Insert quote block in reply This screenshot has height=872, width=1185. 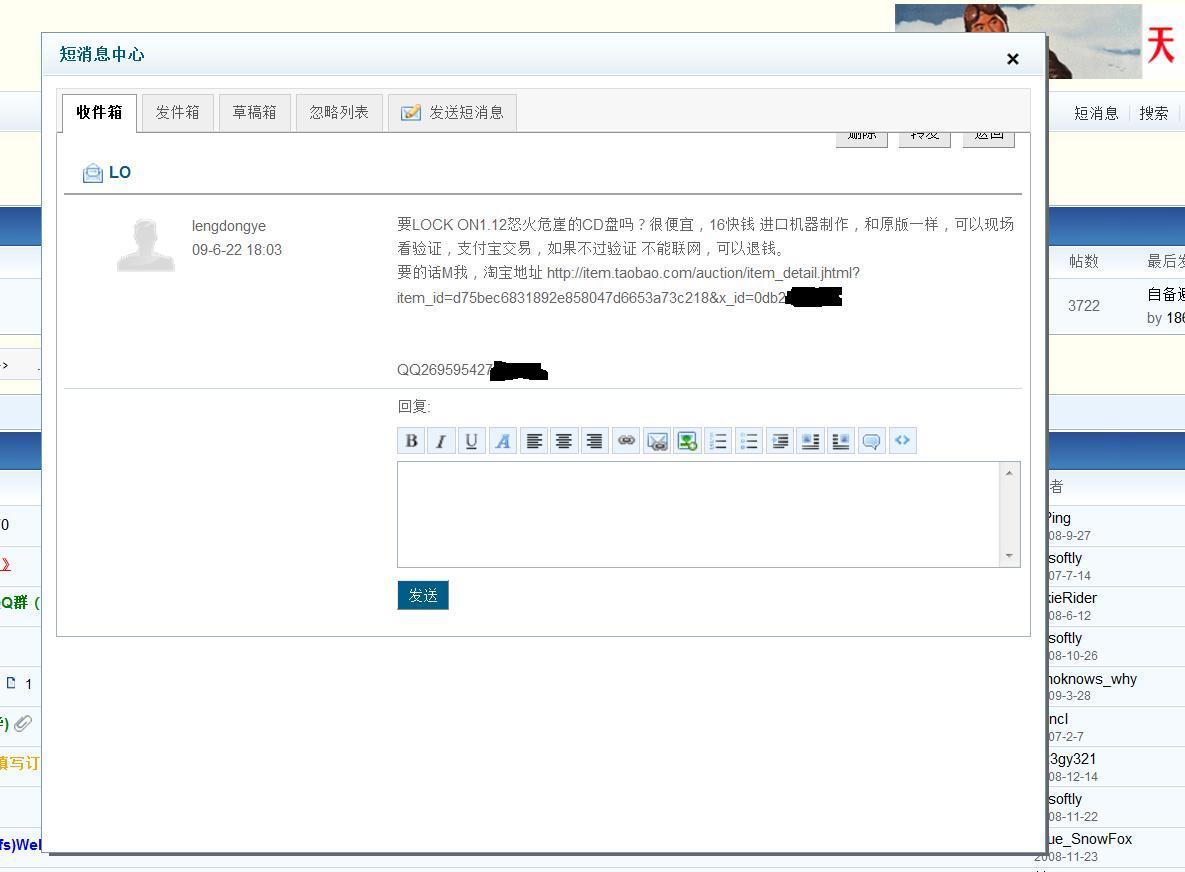point(871,441)
